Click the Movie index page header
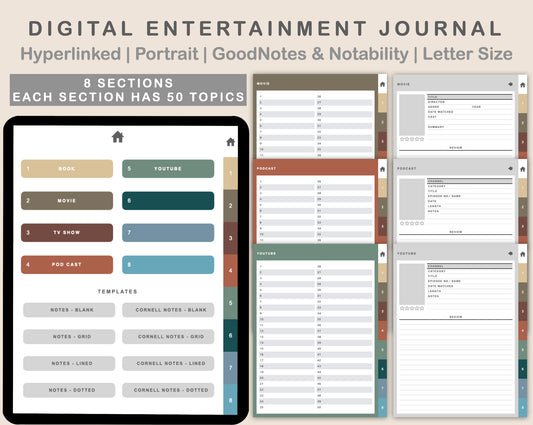The height and width of the screenshot is (425, 533). (315, 83)
